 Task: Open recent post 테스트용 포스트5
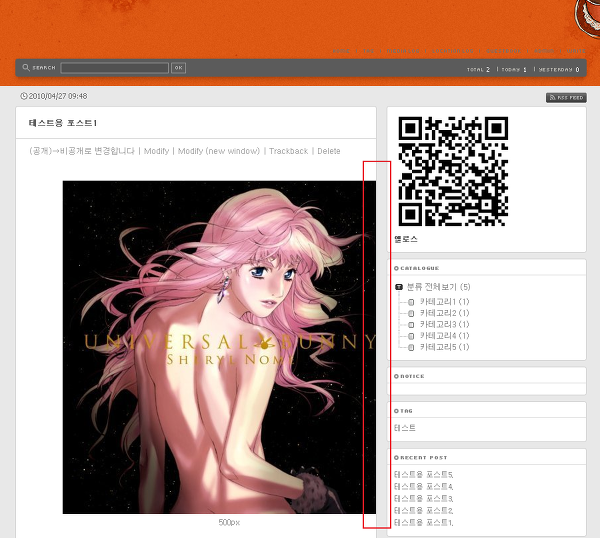coord(424,475)
